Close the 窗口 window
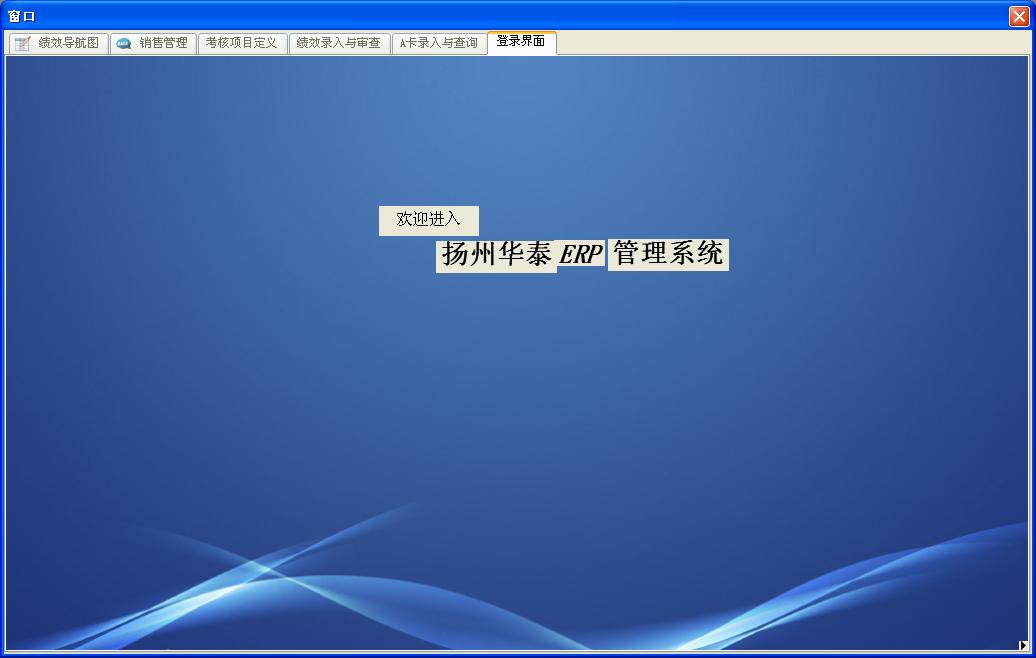The height and width of the screenshot is (658, 1036). pyautogui.click(x=1019, y=16)
